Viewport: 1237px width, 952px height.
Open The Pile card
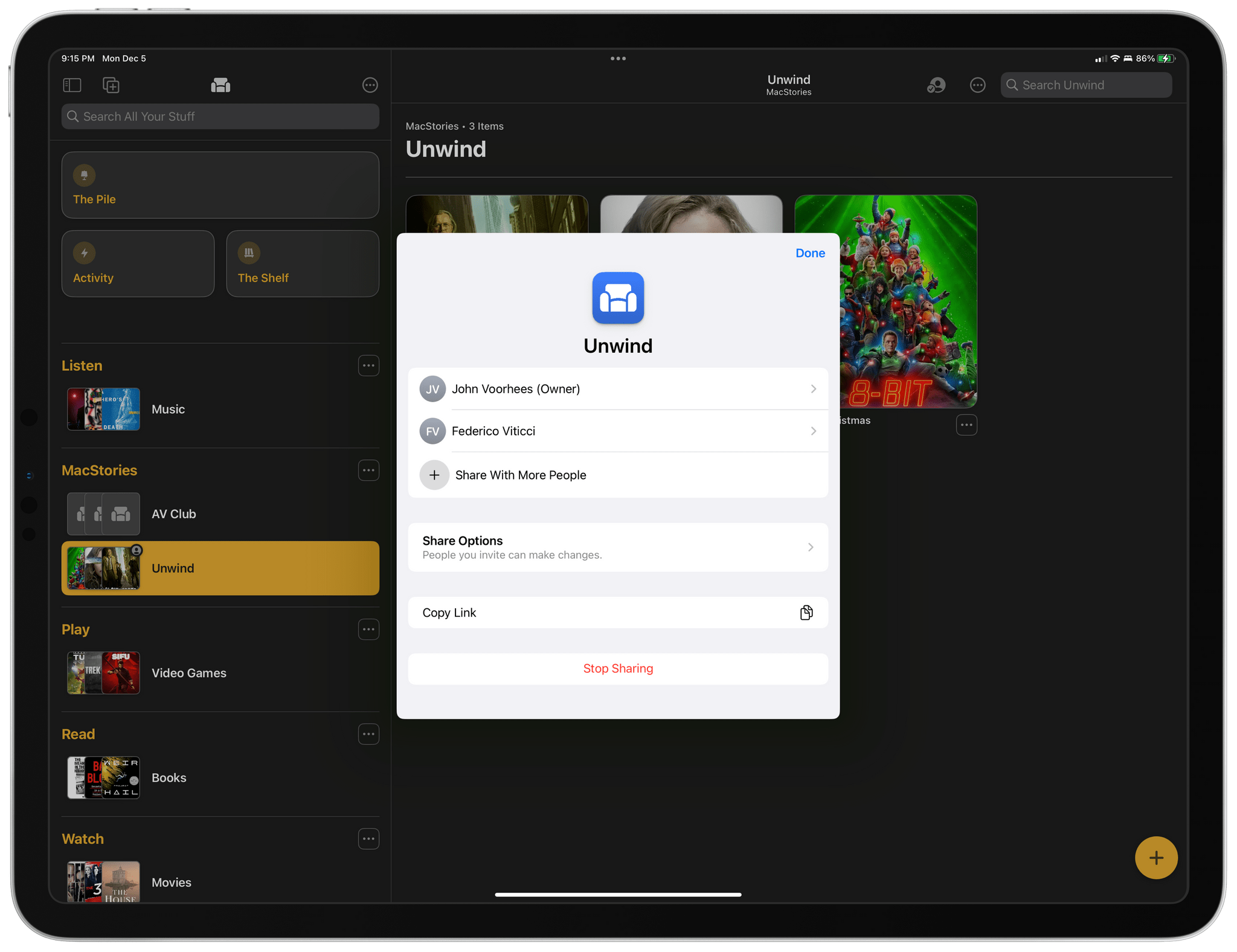(220, 185)
